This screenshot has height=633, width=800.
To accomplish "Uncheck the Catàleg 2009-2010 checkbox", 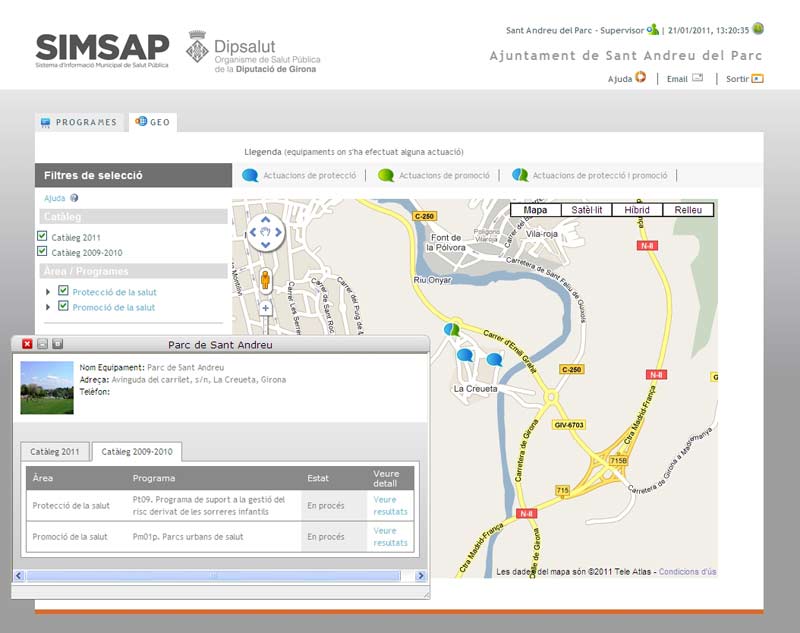I will [42, 251].
